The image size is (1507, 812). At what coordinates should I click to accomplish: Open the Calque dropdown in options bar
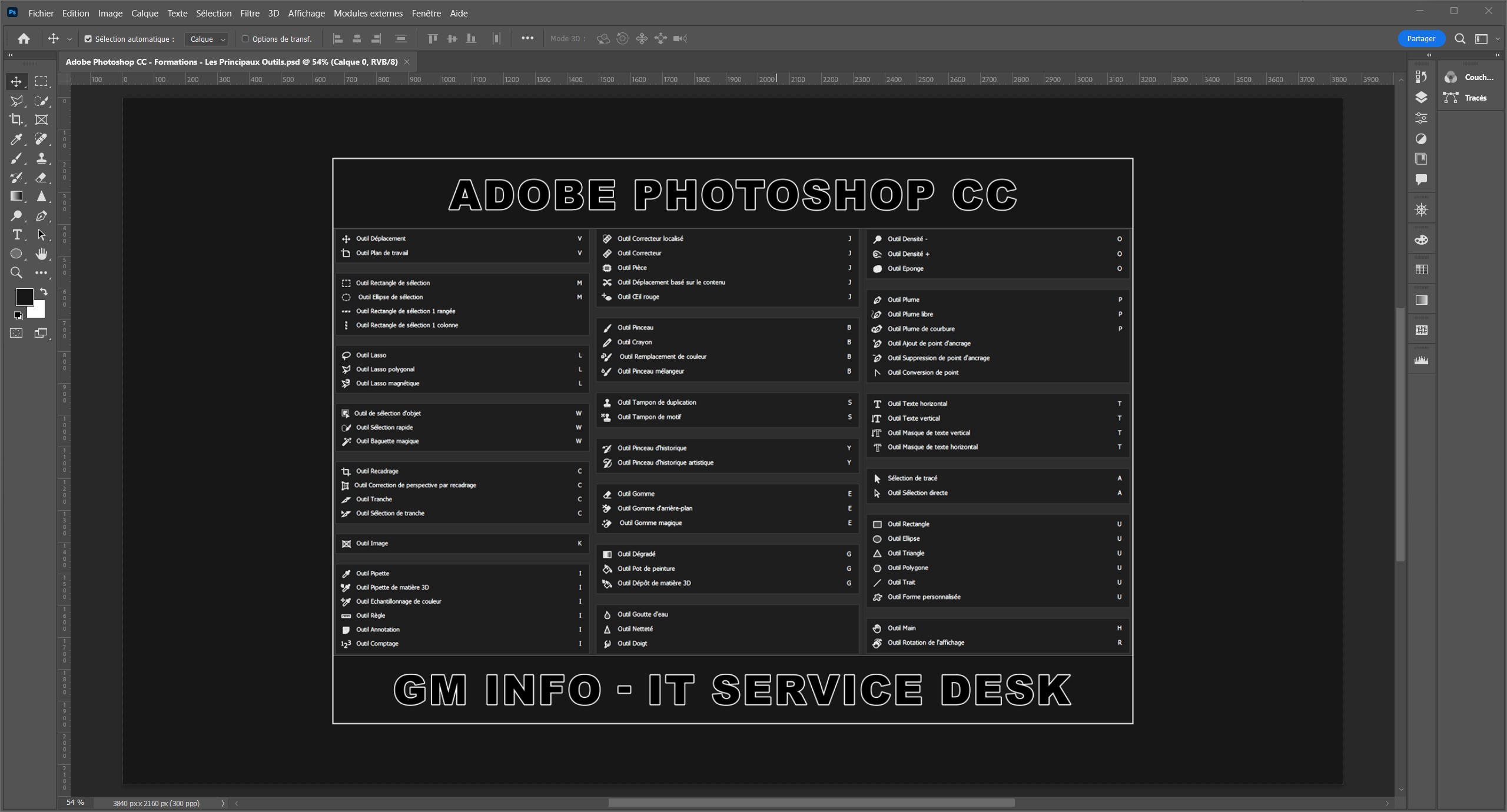(x=207, y=39)
